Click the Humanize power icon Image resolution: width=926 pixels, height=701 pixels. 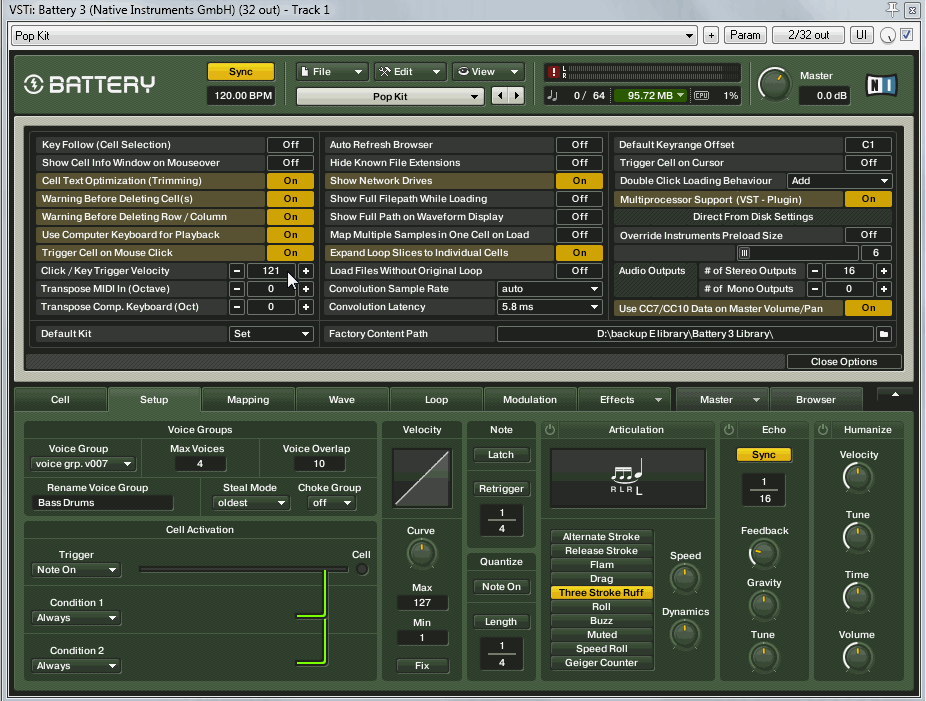click(823, 429)
